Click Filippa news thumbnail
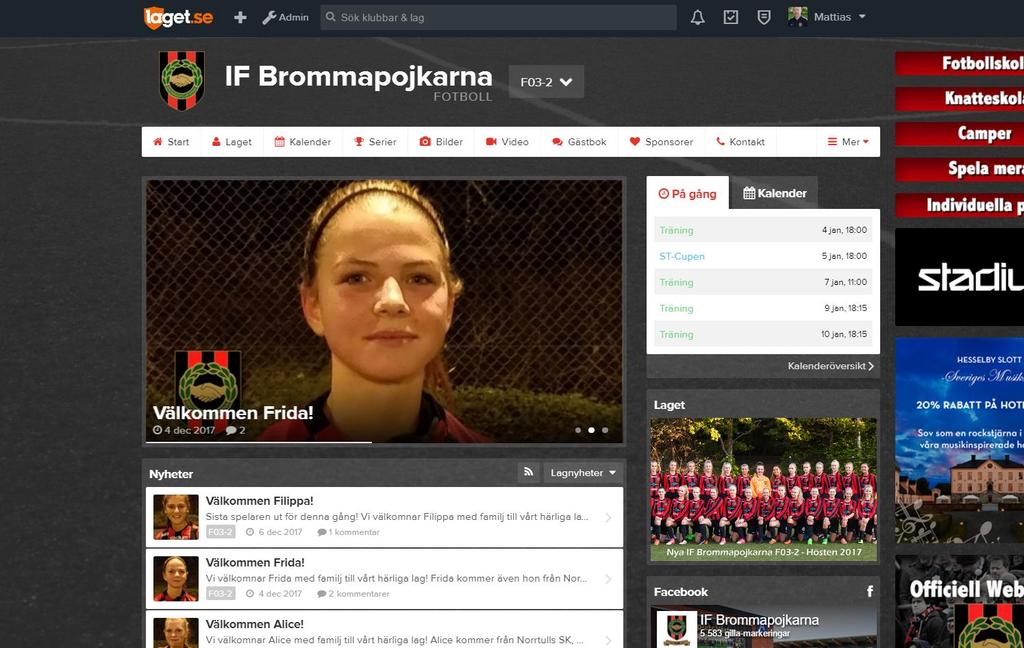The height and width of the screenshot is (648, 1024). (176, 517)
